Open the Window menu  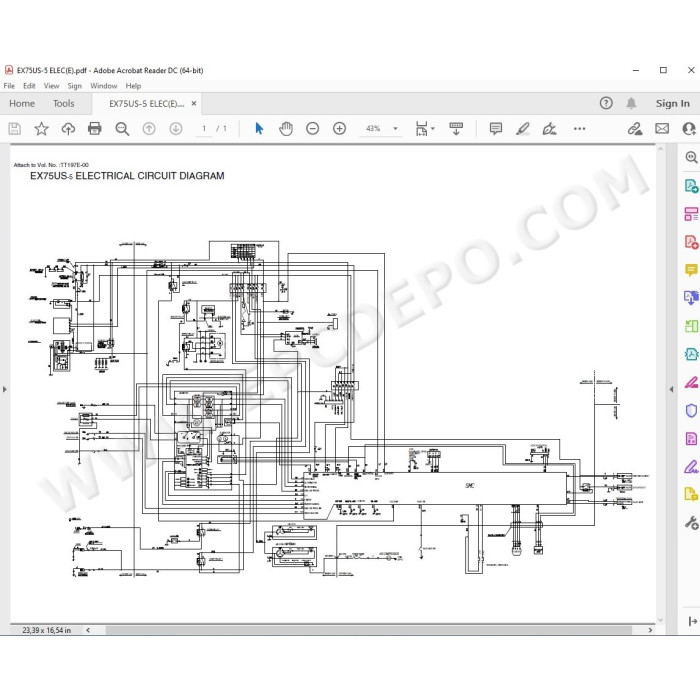[104, 86]
